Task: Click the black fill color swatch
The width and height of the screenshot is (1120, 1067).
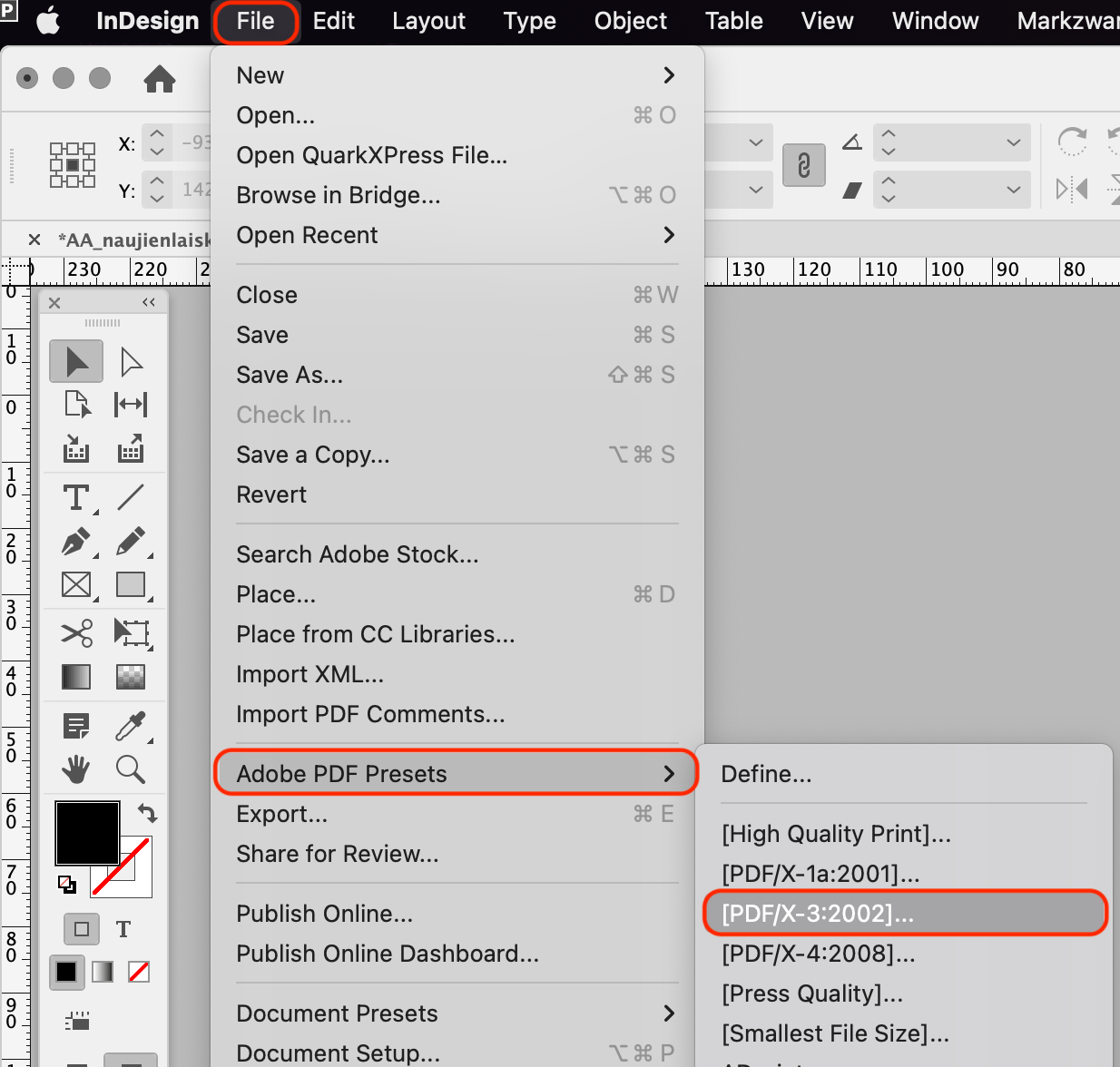Action: tap(87, 832)
